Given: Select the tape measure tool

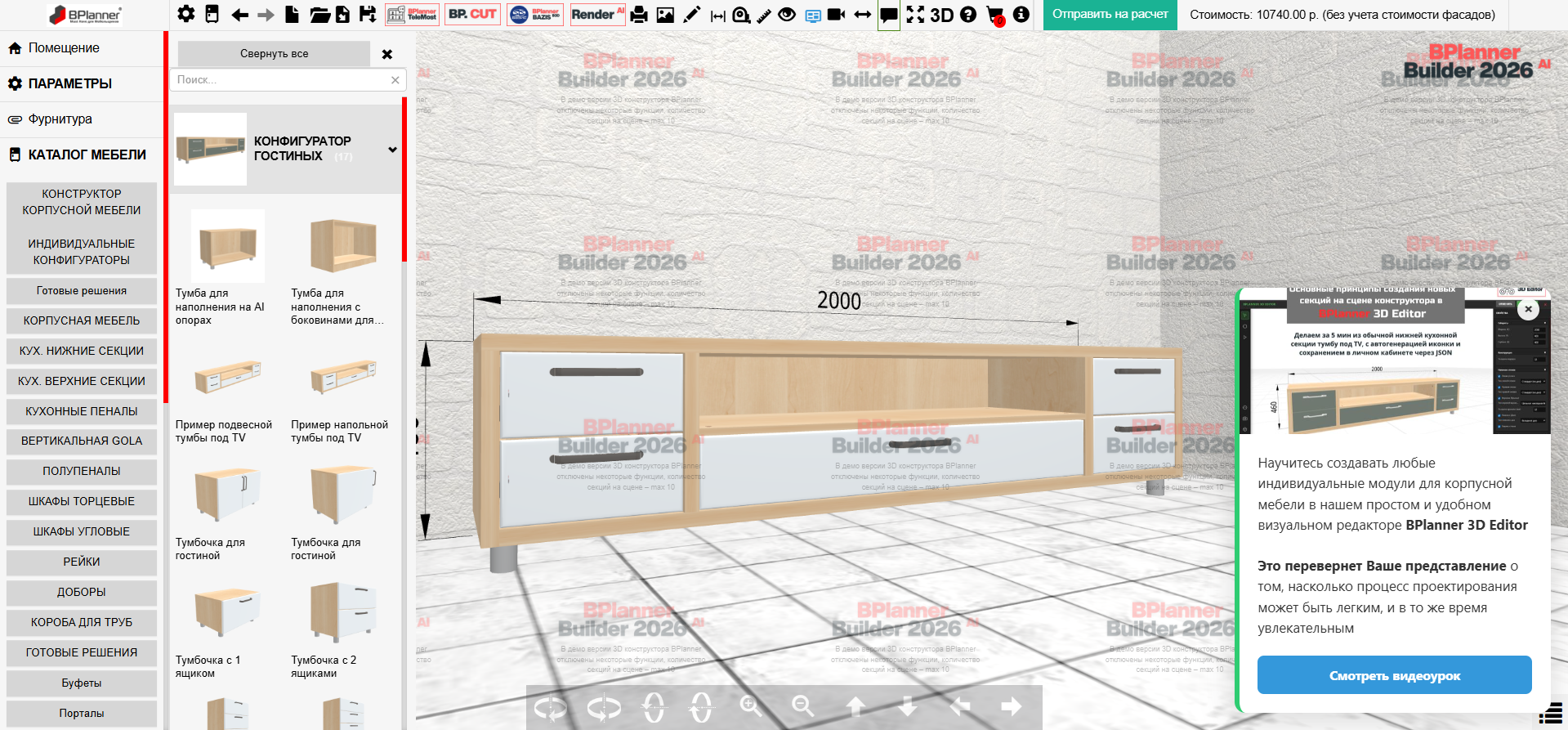Looking at the screenshot, I should (741, 15).
